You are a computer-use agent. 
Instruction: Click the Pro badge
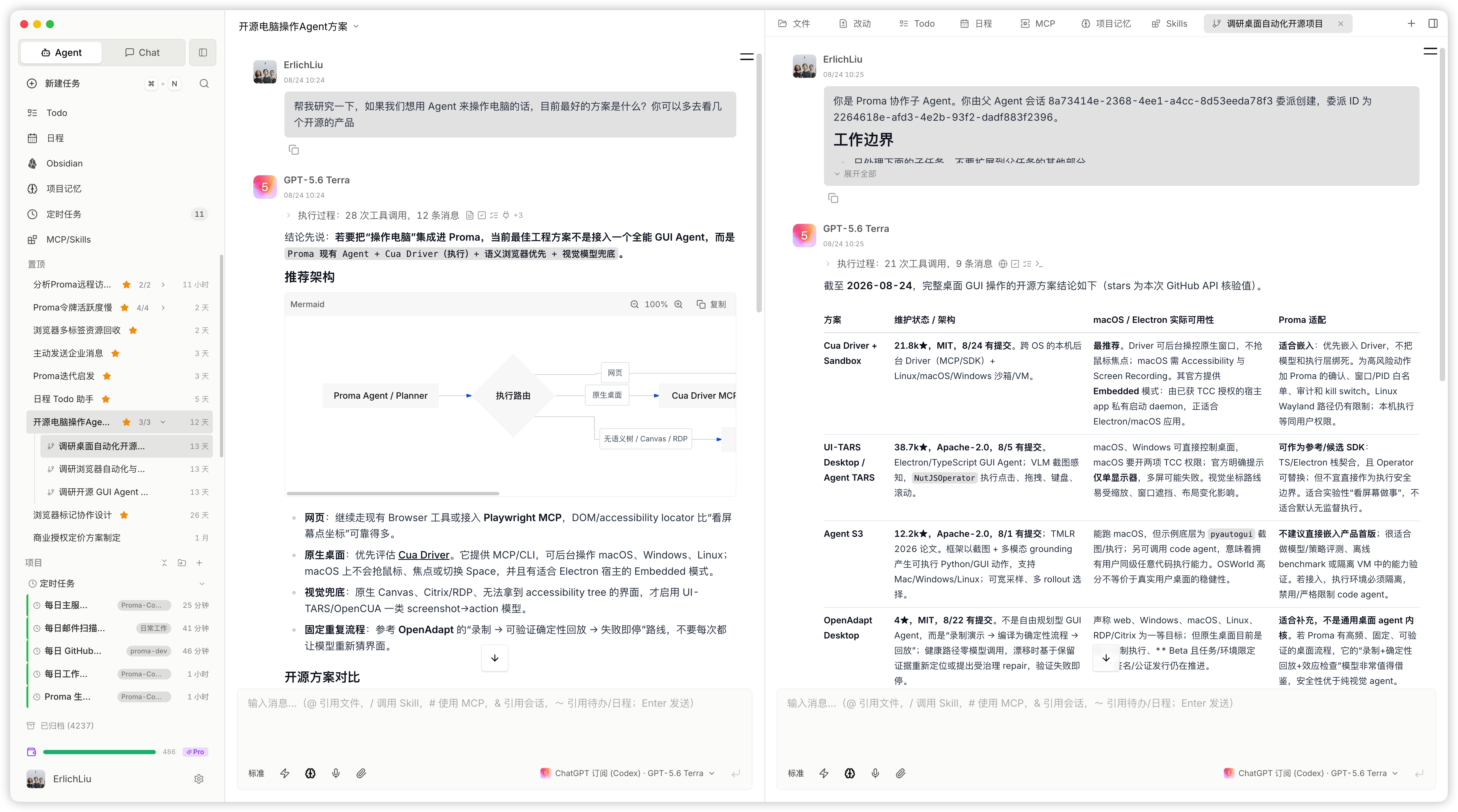(x=195, y=752)
